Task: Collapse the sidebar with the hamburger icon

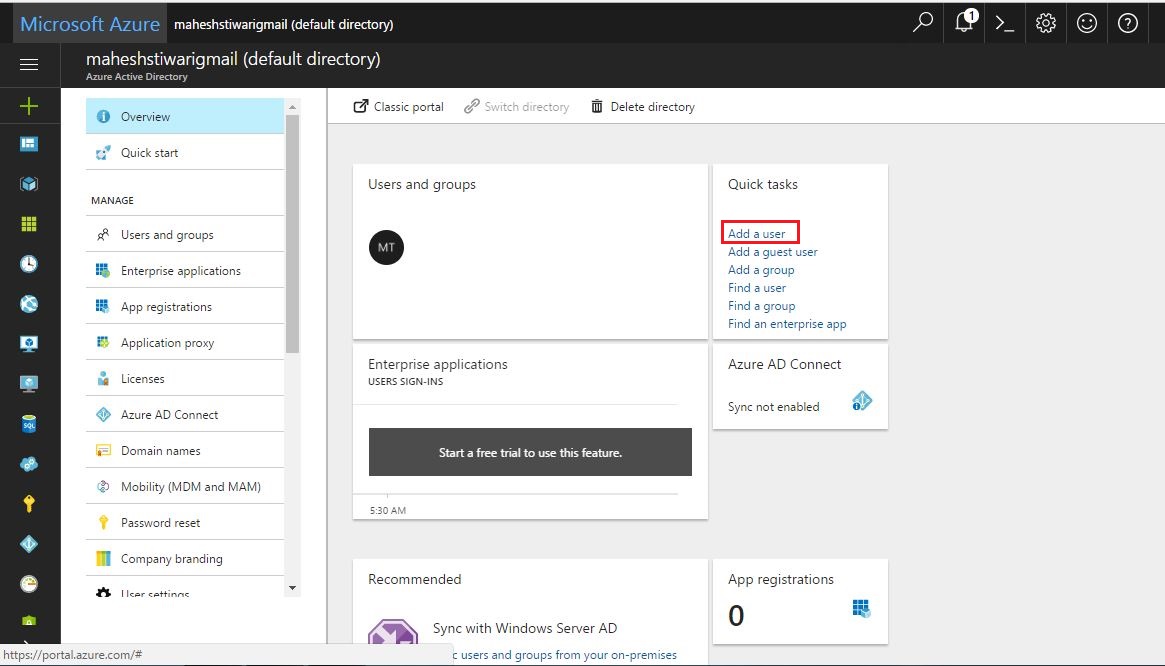Action: pyautogui.click(x=28, y=64)
